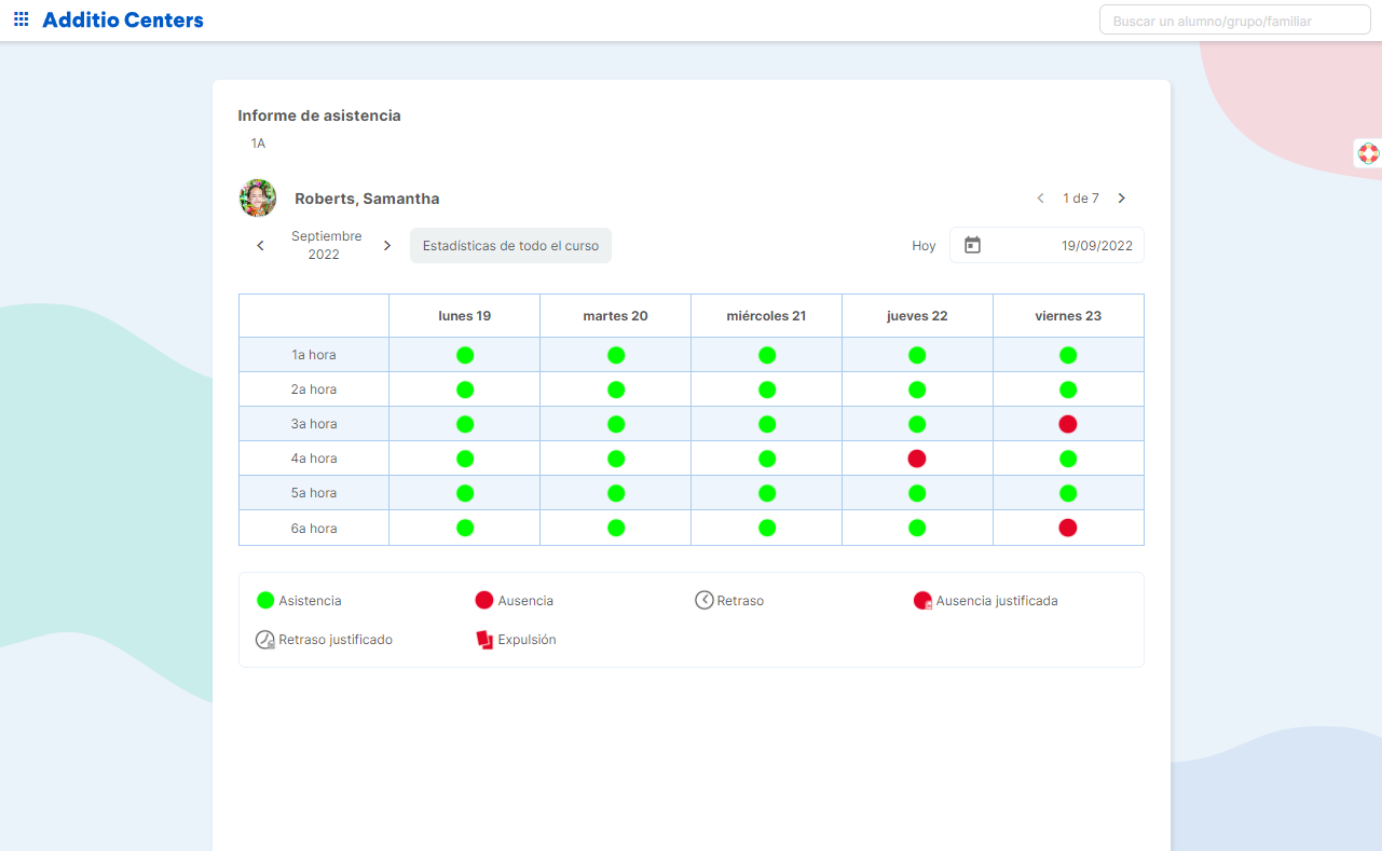Click the Additio Centers logo link

click(123, 20)
